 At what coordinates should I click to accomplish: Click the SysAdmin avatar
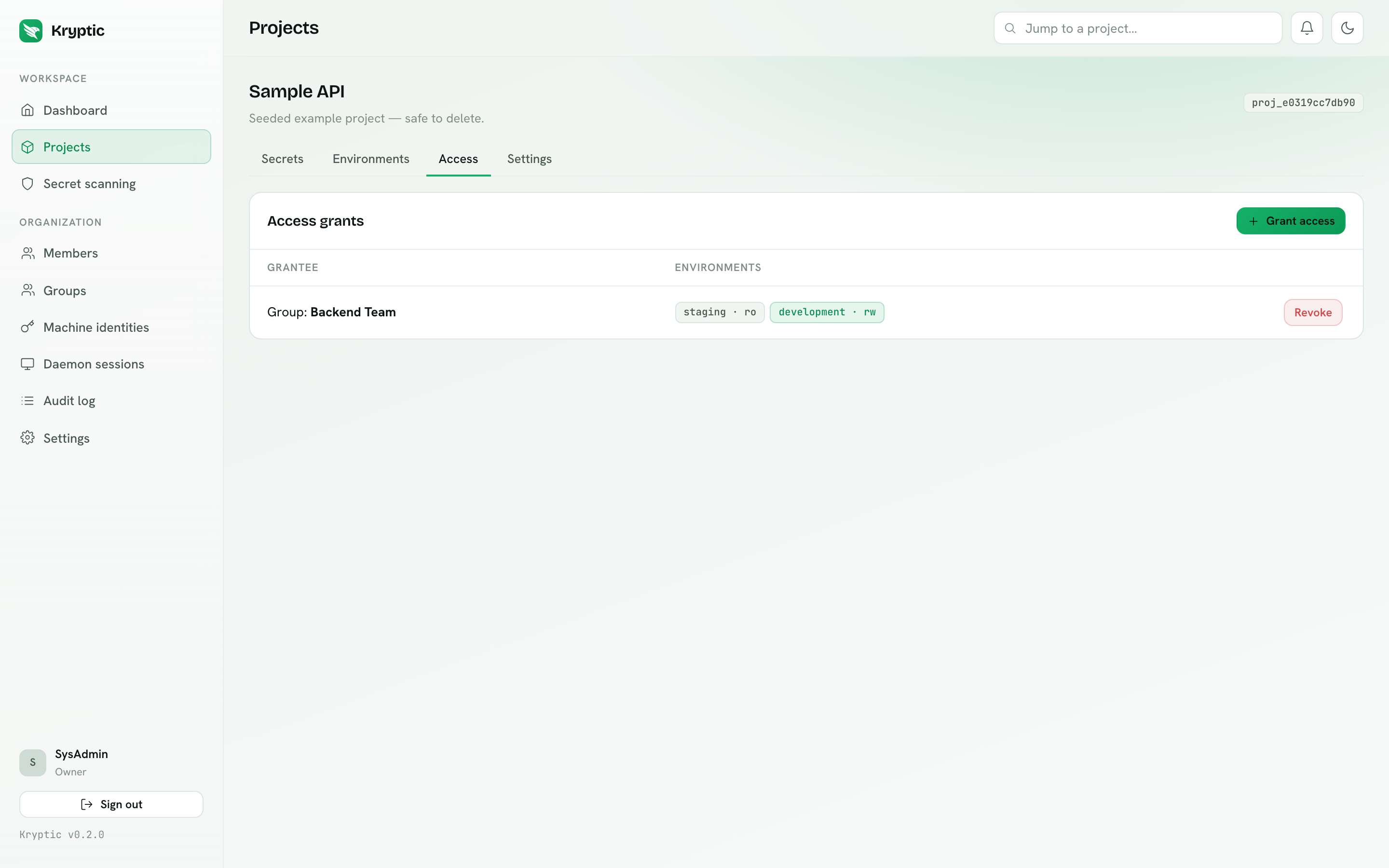(x=33, y=762)
